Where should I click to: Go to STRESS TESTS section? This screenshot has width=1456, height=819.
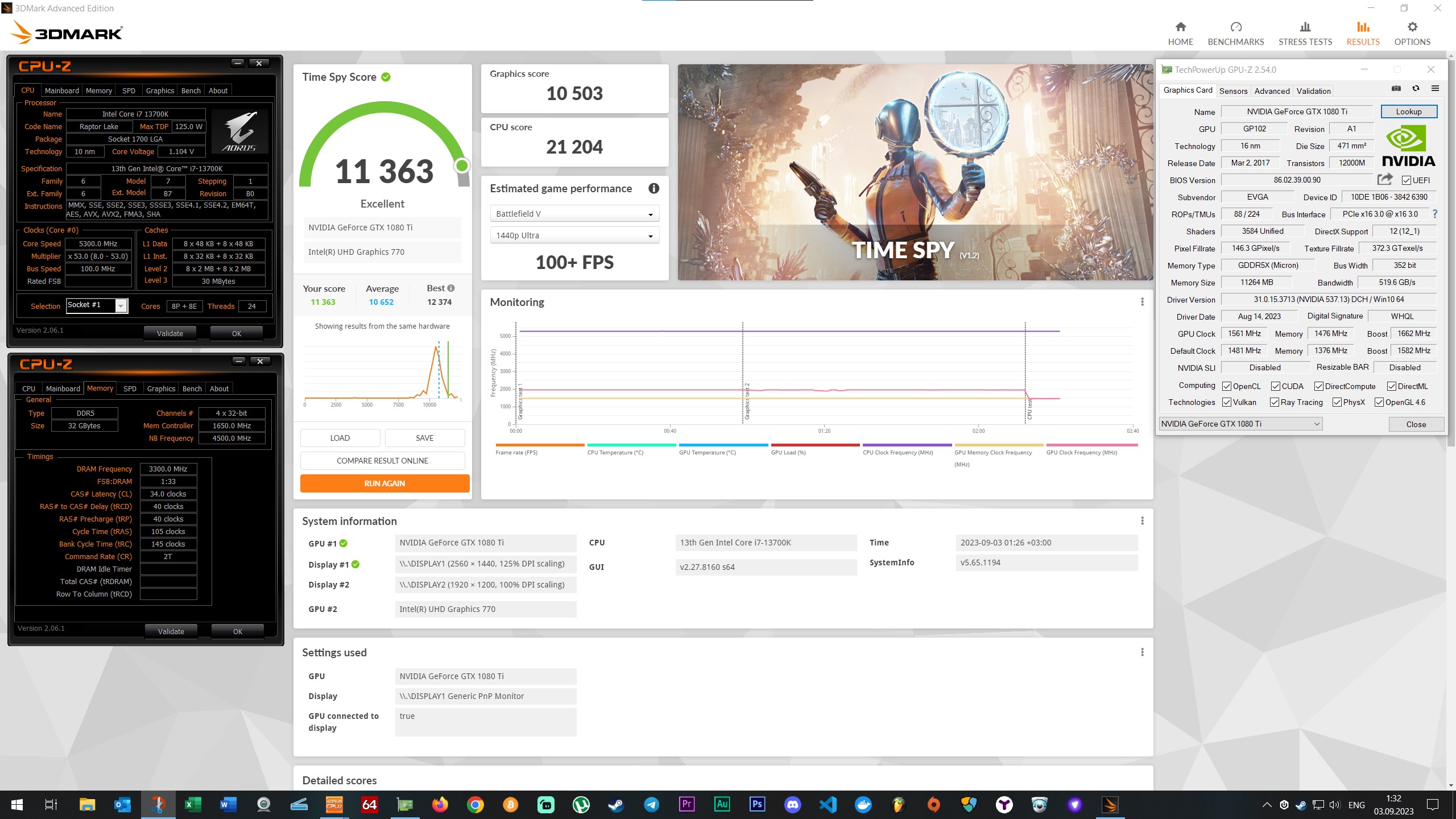(x=1305, y=34)
